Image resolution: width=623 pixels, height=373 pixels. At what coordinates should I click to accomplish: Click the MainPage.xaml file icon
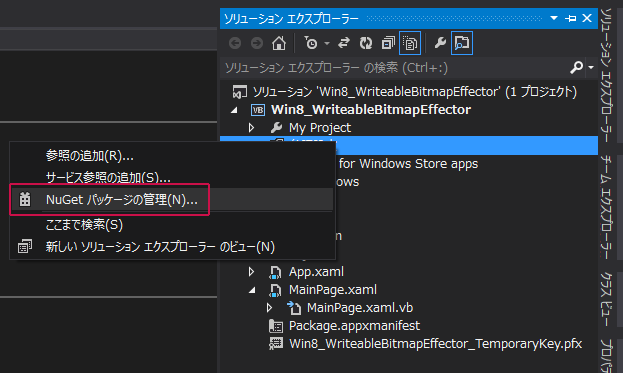(275, 290)
